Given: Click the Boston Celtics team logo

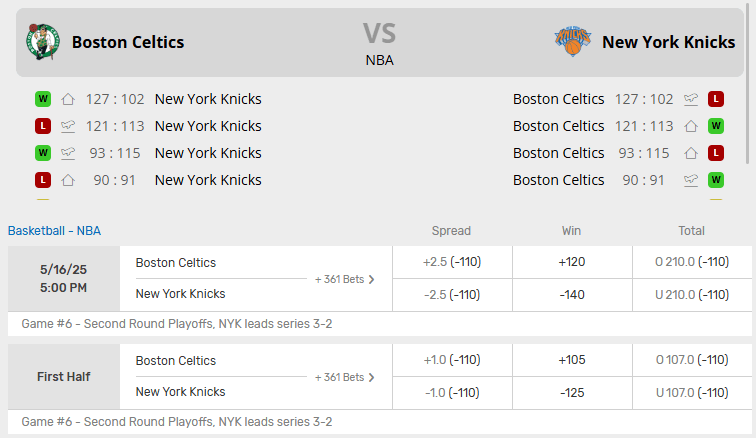Looking at the screenshot, I should coord(43,42).
